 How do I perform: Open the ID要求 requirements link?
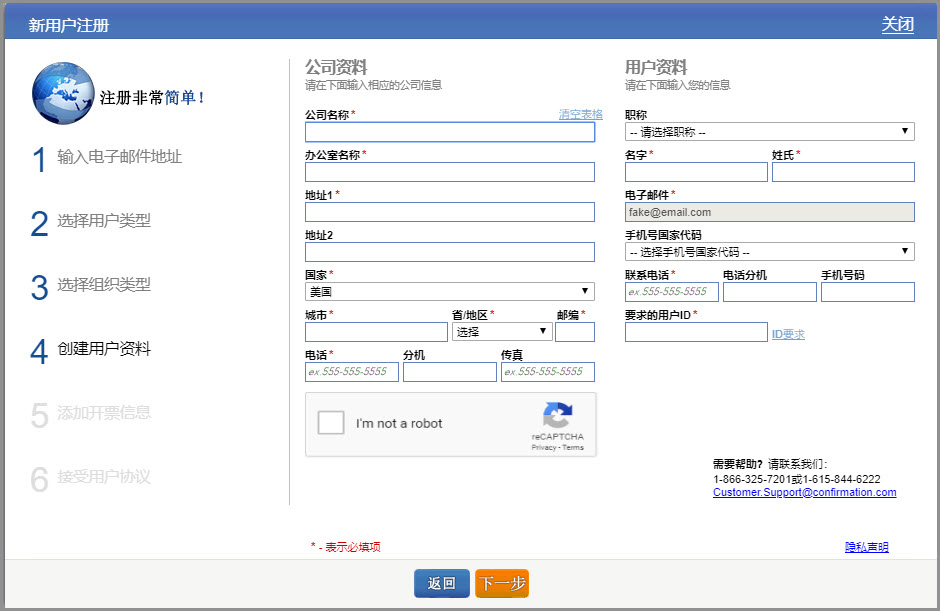[x=789, y=334]
